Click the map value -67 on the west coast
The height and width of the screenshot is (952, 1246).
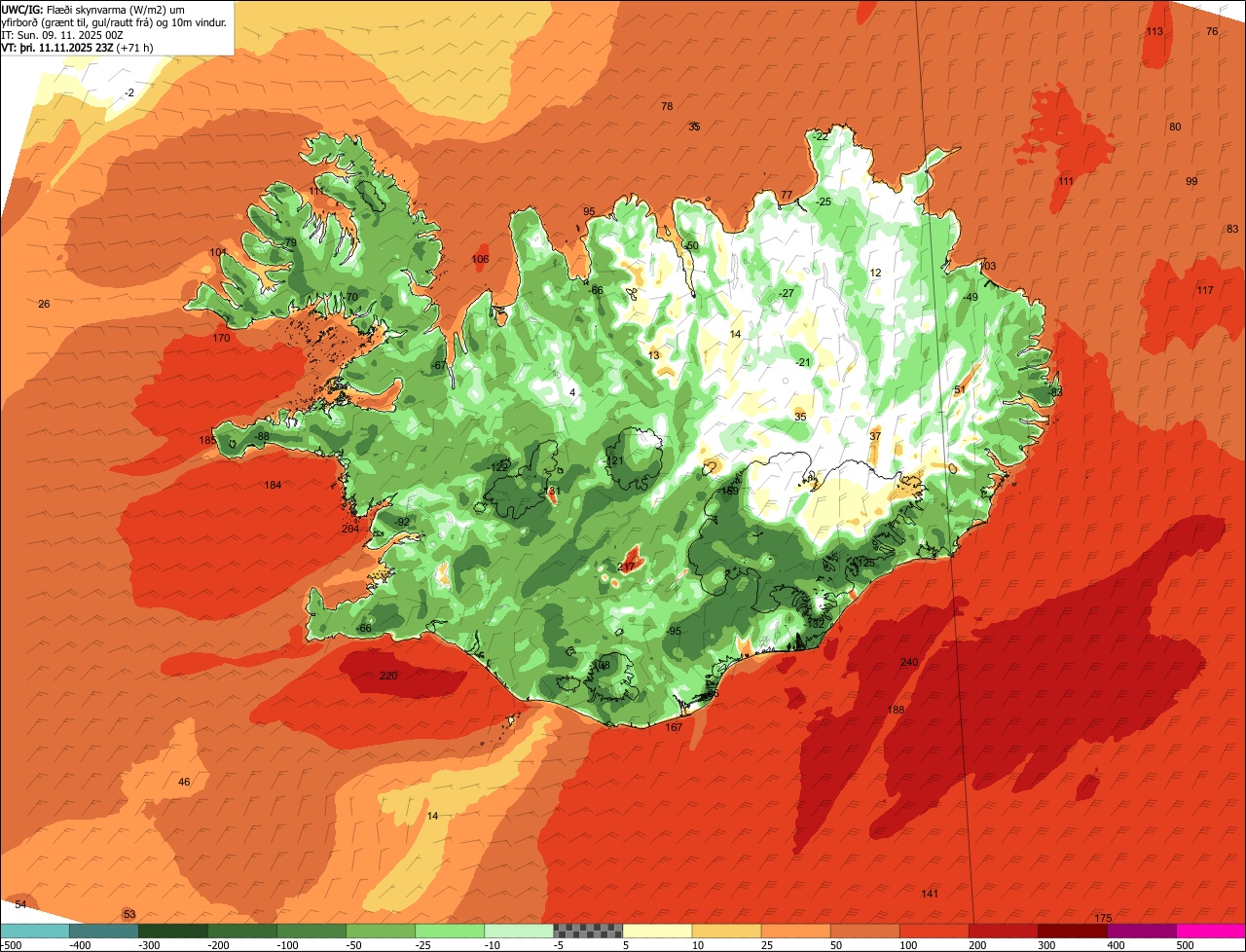[439, 365]
